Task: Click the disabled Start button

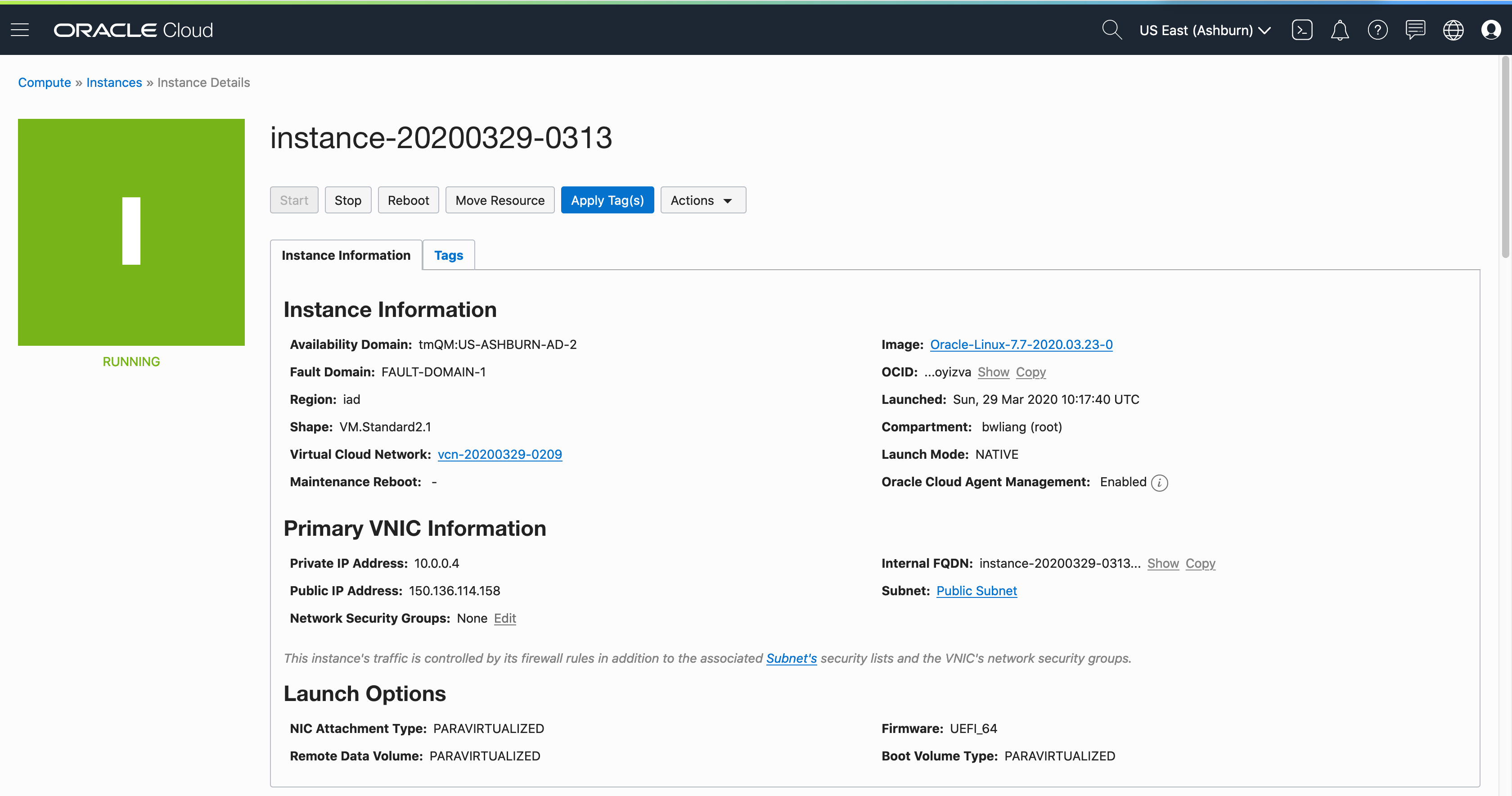Action: click(x=294, y=200)
